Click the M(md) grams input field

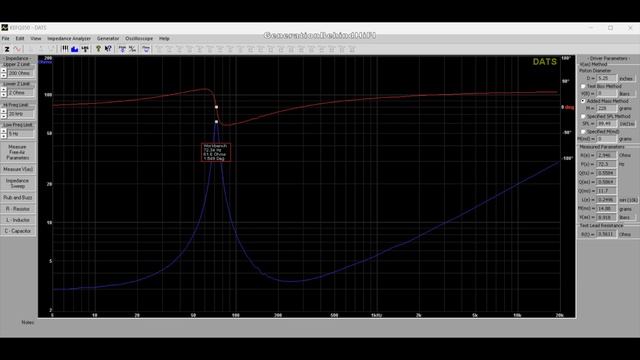606,139
